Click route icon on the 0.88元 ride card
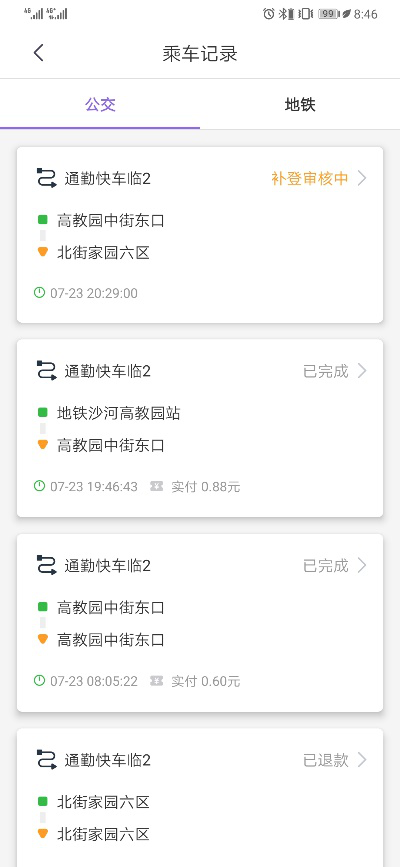The height and width of the screenshot is (867, 400). 46,370
